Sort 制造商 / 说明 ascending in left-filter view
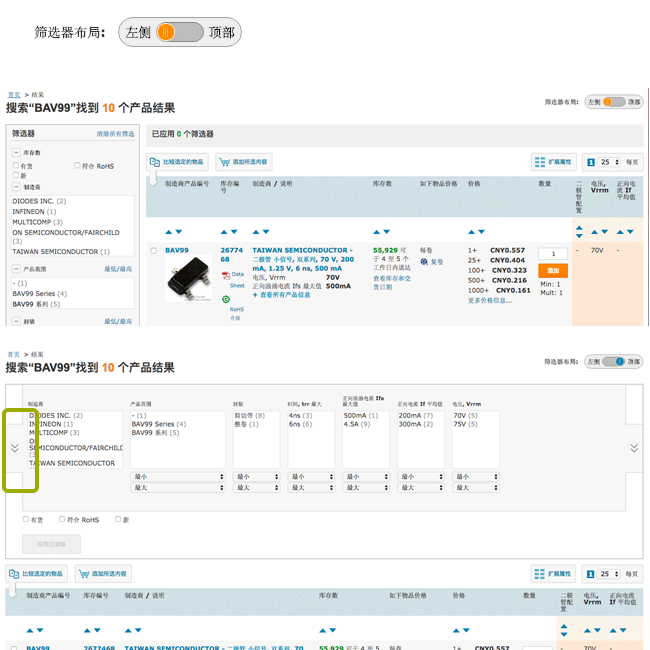 (256, 232)
